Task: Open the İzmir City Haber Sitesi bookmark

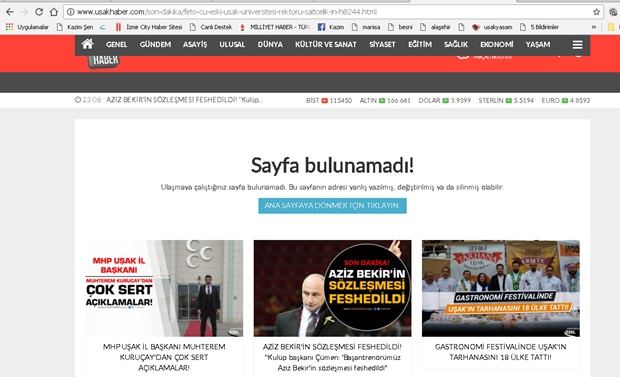Action: point(149,27)
